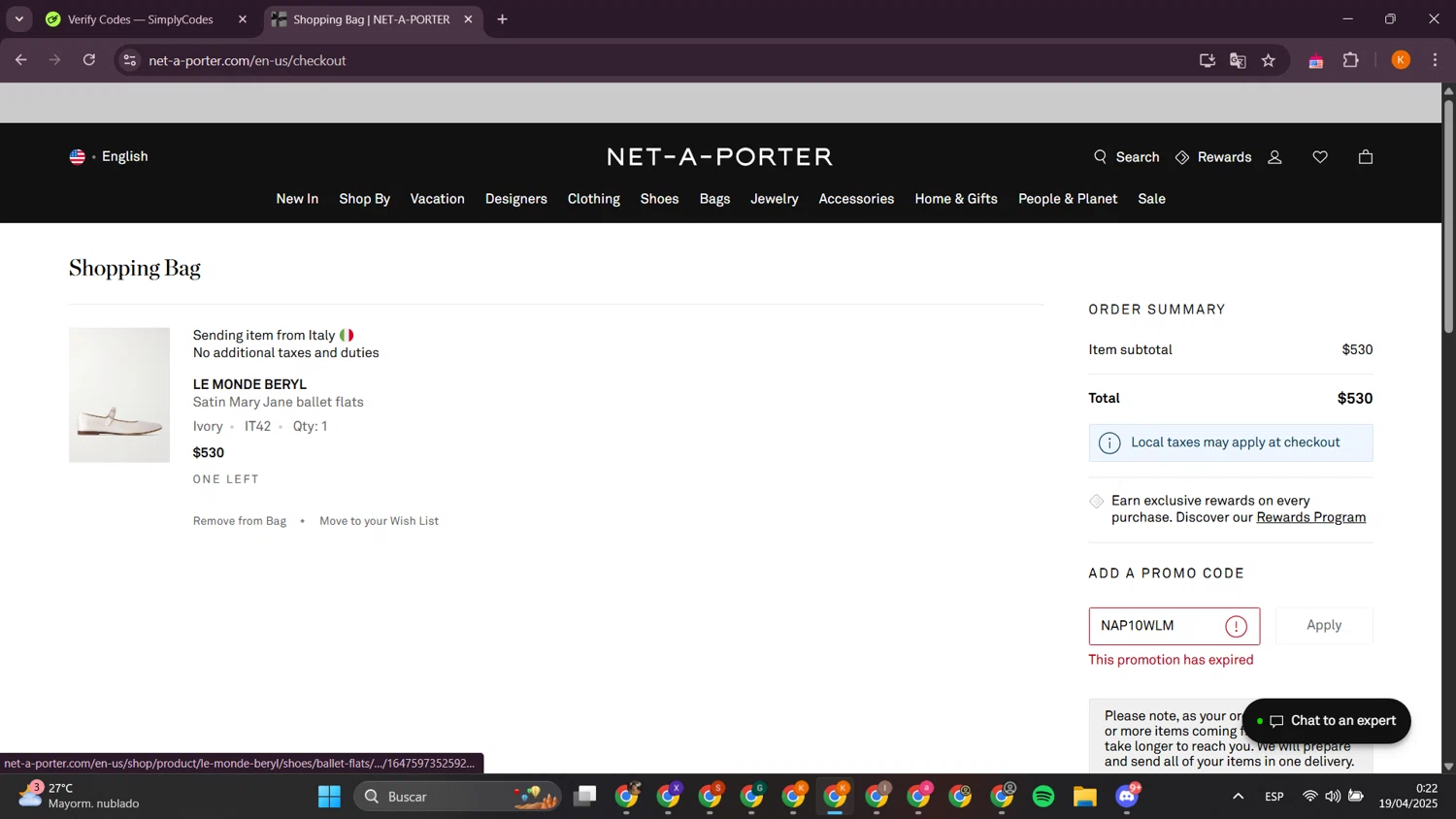
Task: Click the promo code error warning icon
Action: point(1236,627)
